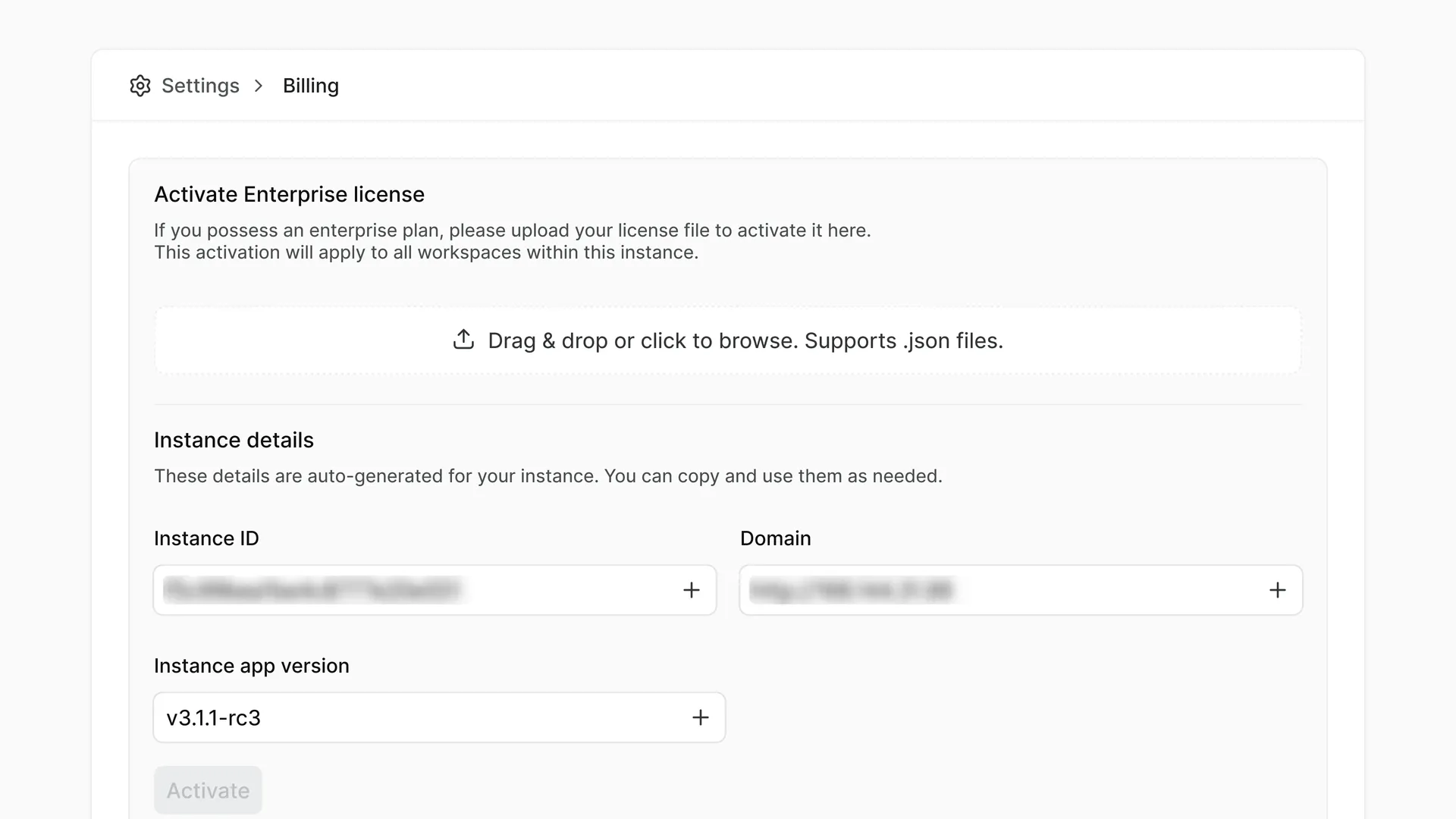Click the plus icon in Domain field
The image size is (1456, 819).
click(1278, 590)
